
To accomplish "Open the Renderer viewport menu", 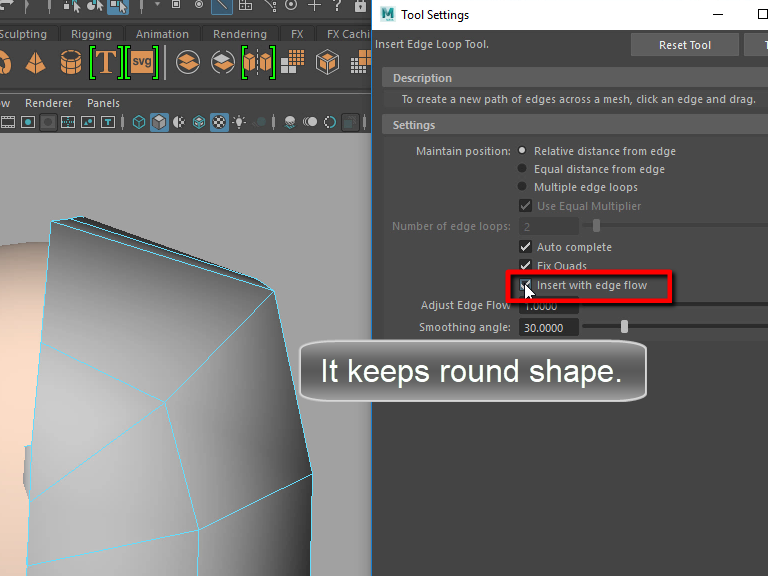I will 48,103.
